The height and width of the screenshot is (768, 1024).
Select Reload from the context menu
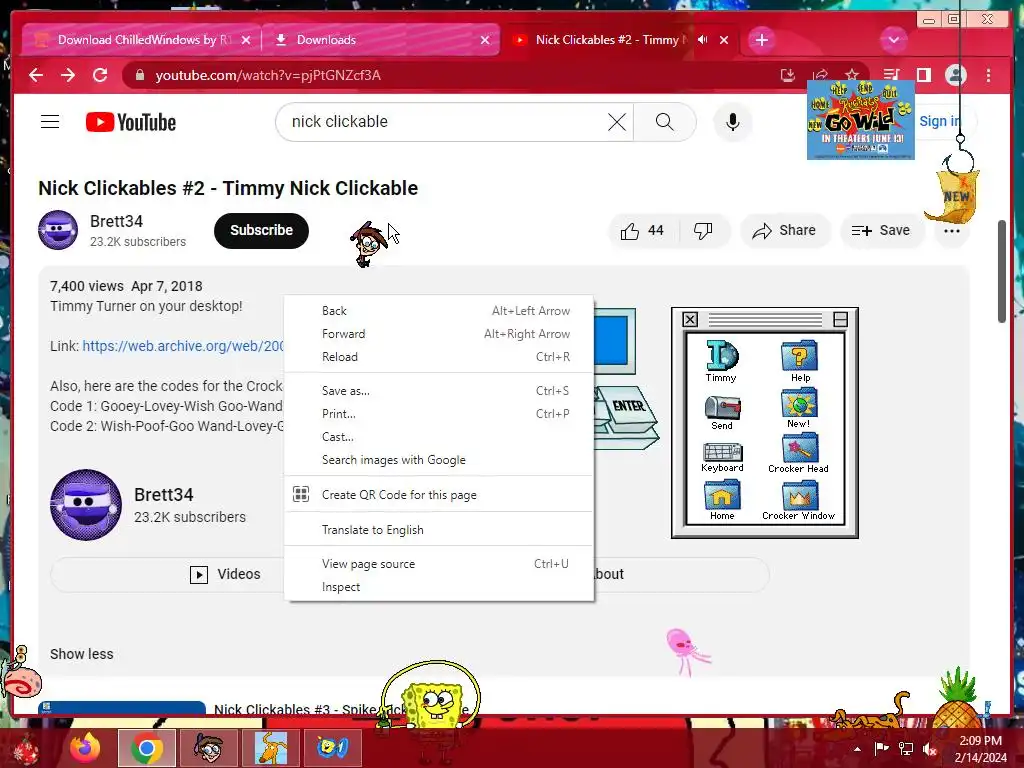click(x=438, y=357)
